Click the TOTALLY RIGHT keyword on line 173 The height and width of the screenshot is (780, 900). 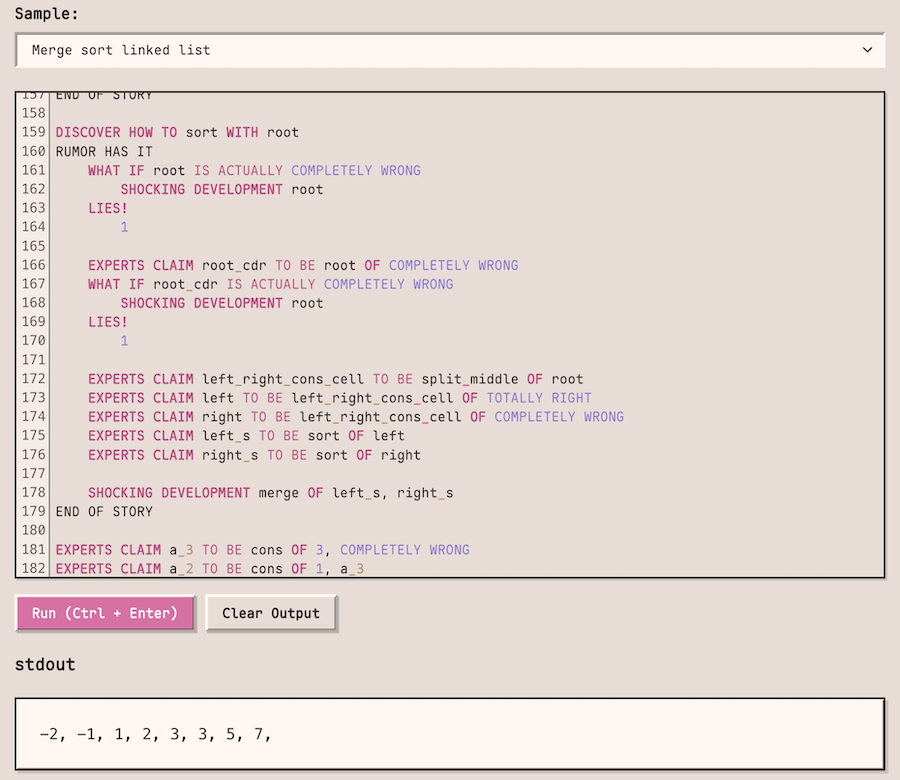[539, 398]
